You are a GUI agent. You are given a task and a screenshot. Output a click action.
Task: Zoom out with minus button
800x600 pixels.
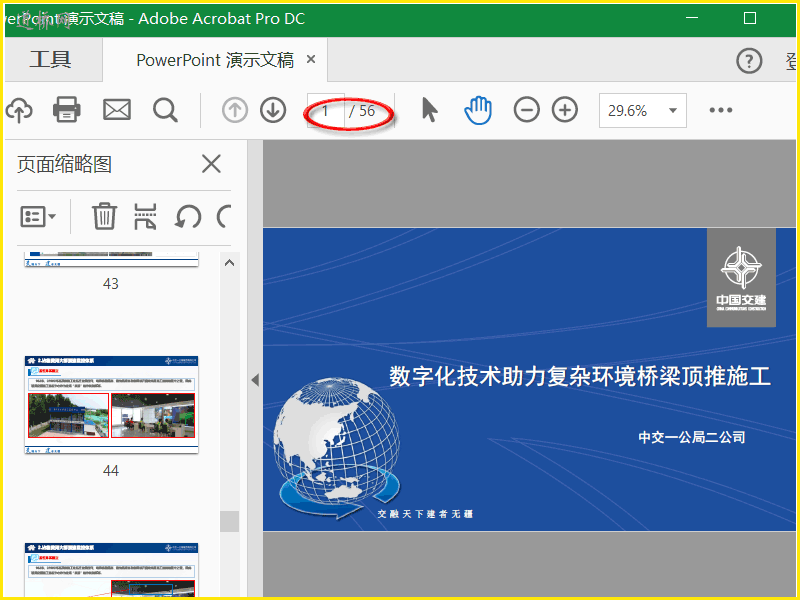coord(527,110)
